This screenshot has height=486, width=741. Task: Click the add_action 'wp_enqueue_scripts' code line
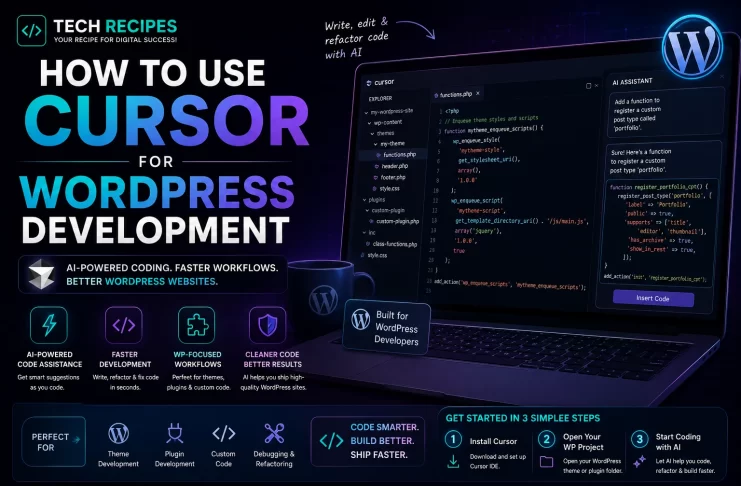click(x=510, y=285)
